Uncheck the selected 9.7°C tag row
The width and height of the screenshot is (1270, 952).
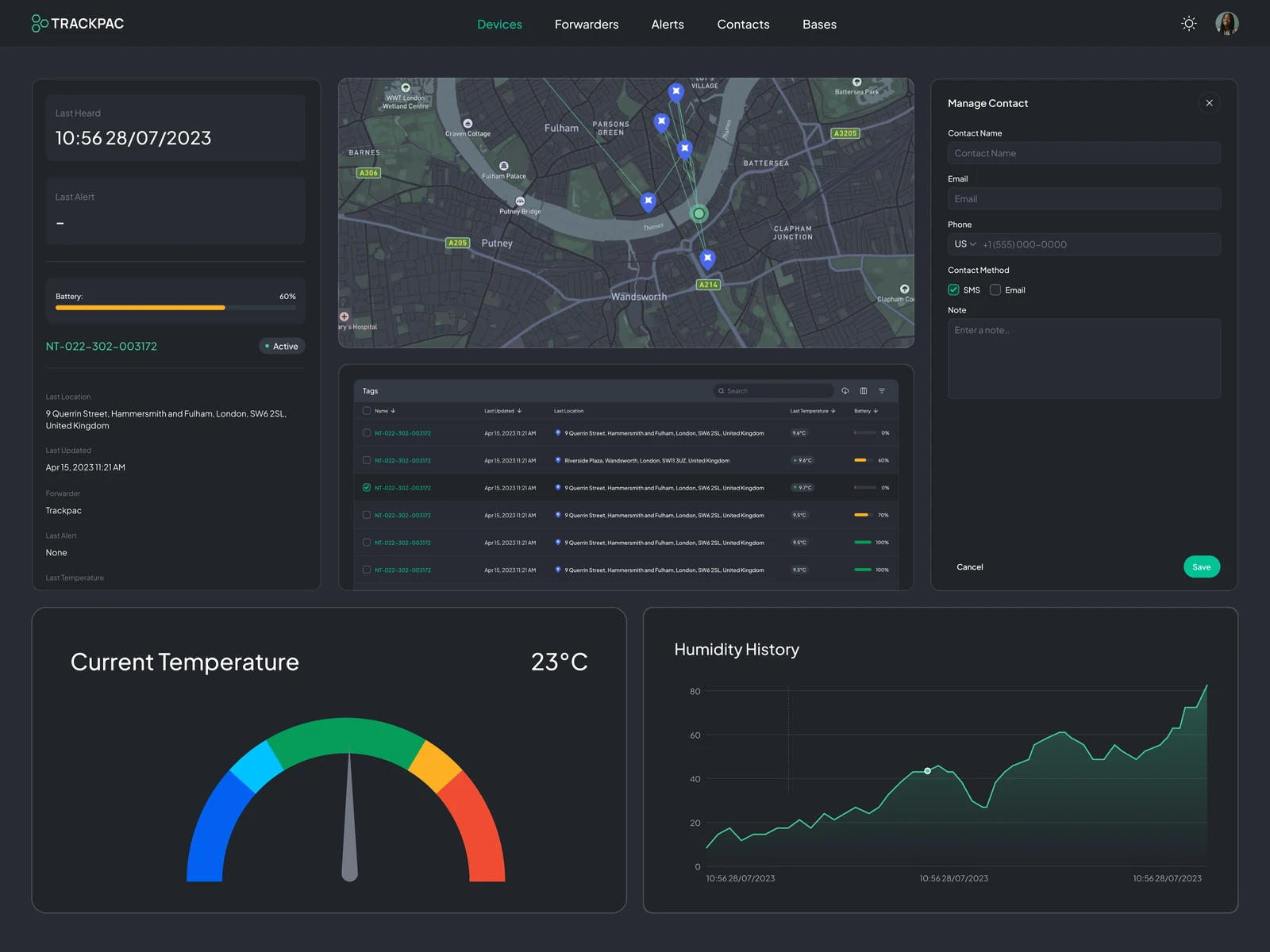tap(367, 488)
